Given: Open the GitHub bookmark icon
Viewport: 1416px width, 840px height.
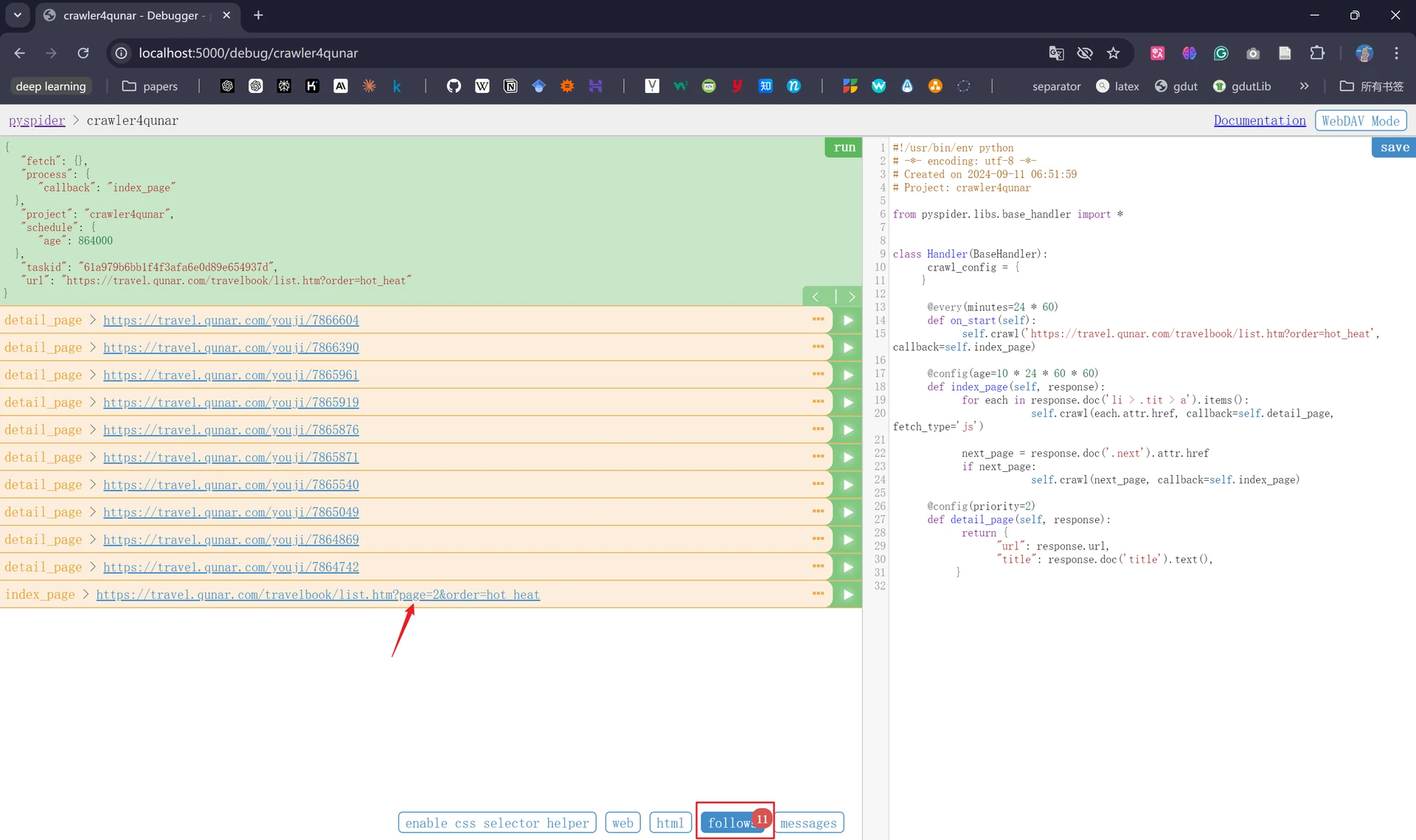Looking at the screenshot, I should coord(454,86).
